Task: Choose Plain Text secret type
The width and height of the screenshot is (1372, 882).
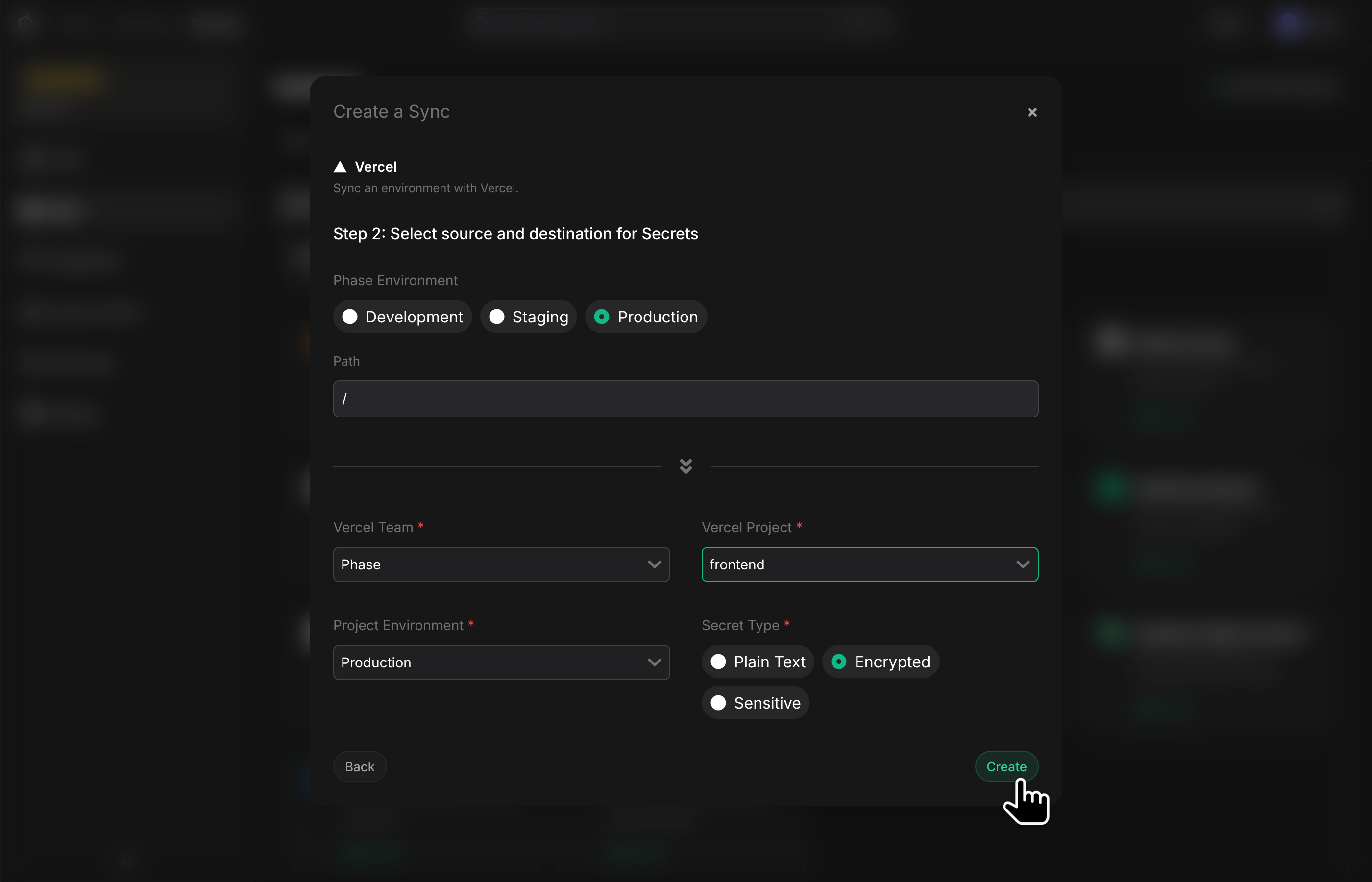Action: pyautogui.click(x=758, y=662)
